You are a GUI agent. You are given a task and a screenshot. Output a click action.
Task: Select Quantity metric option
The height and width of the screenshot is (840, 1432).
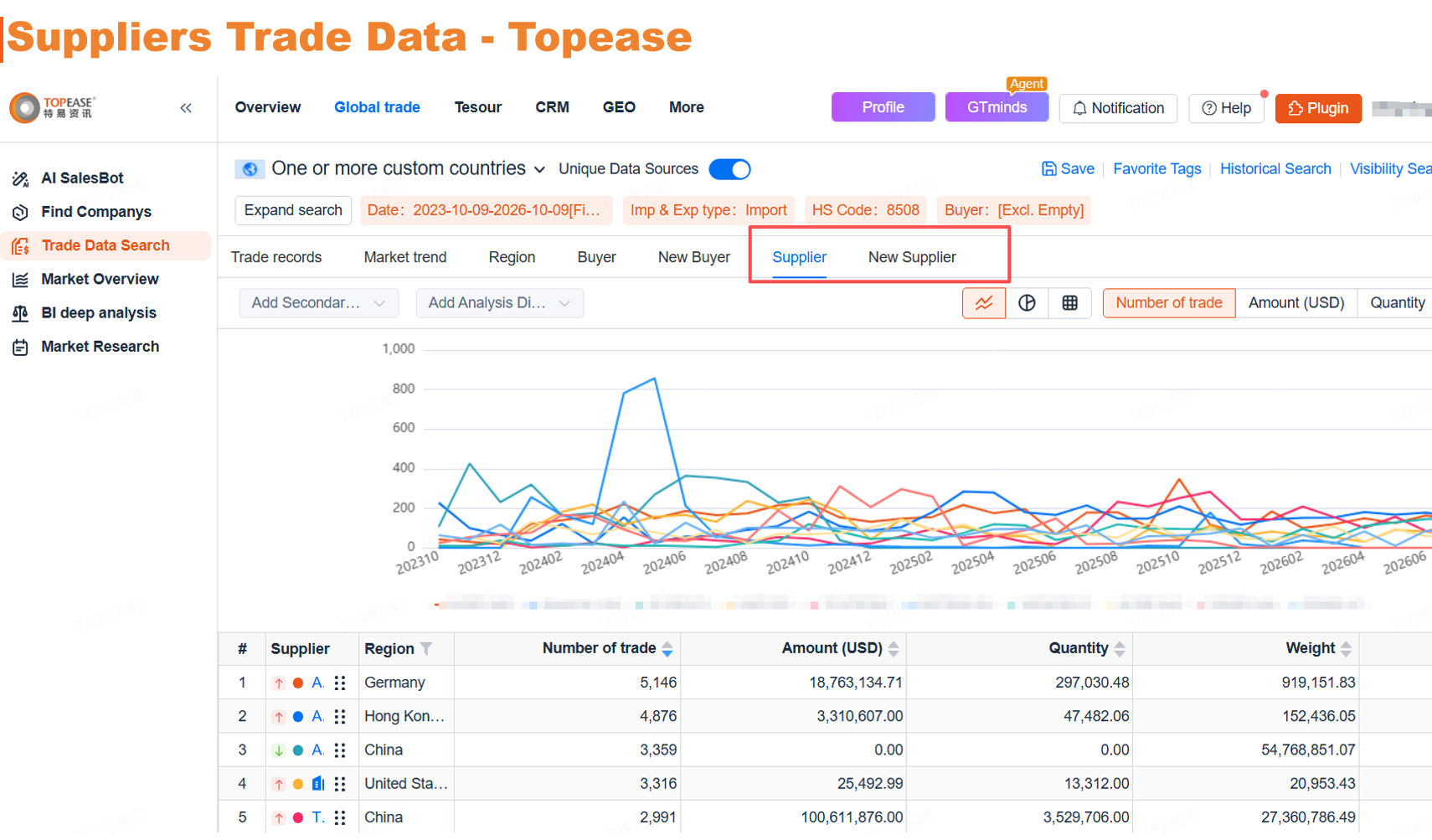click(1397, 303)
